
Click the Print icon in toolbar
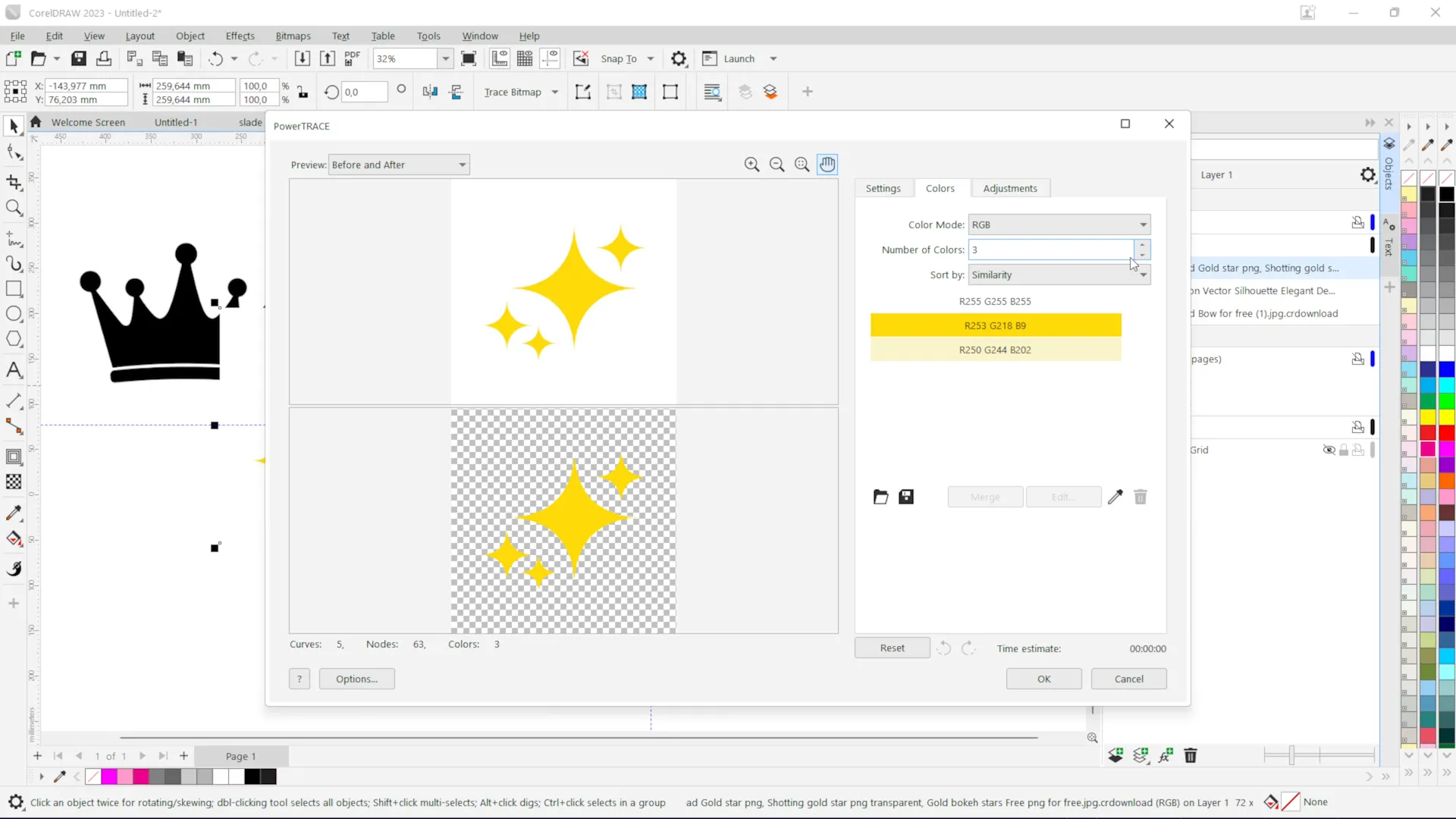click(x=104, y=58)
